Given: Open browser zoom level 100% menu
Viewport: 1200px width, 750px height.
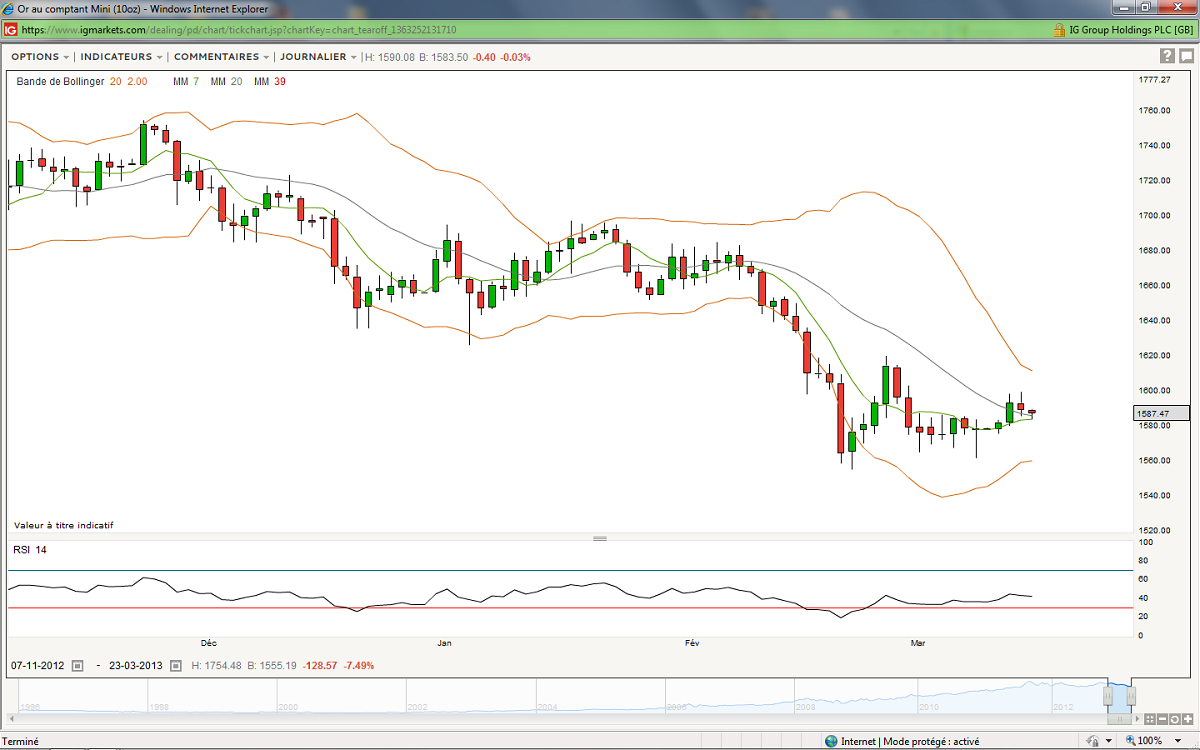Looking at the screenshot, I should 1150,741.
